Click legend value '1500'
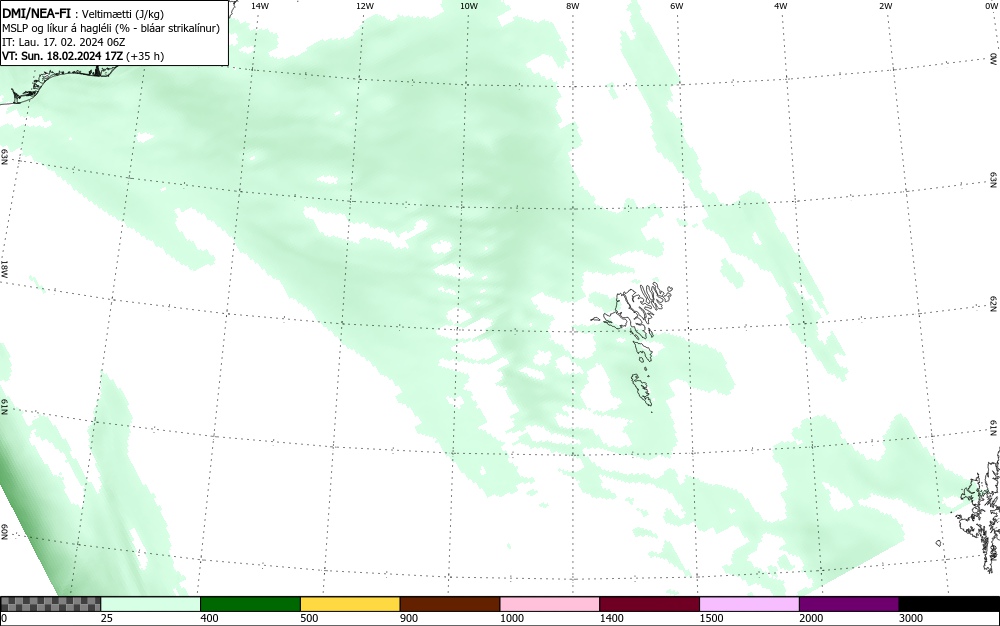This screenshot has width=1000, height=626. pos(711,618)
